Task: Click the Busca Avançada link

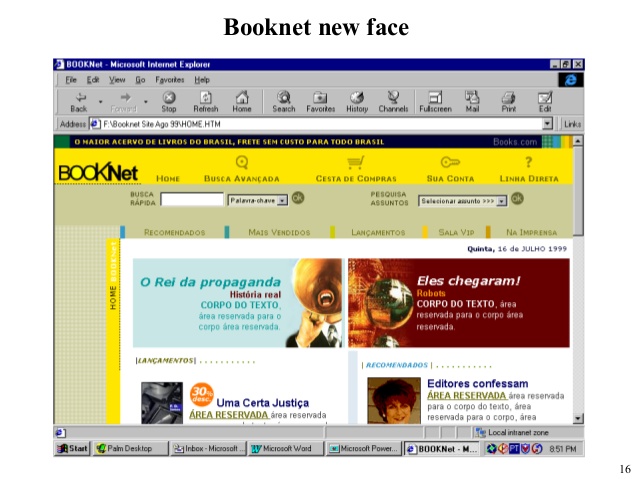Action: [242, 179]
